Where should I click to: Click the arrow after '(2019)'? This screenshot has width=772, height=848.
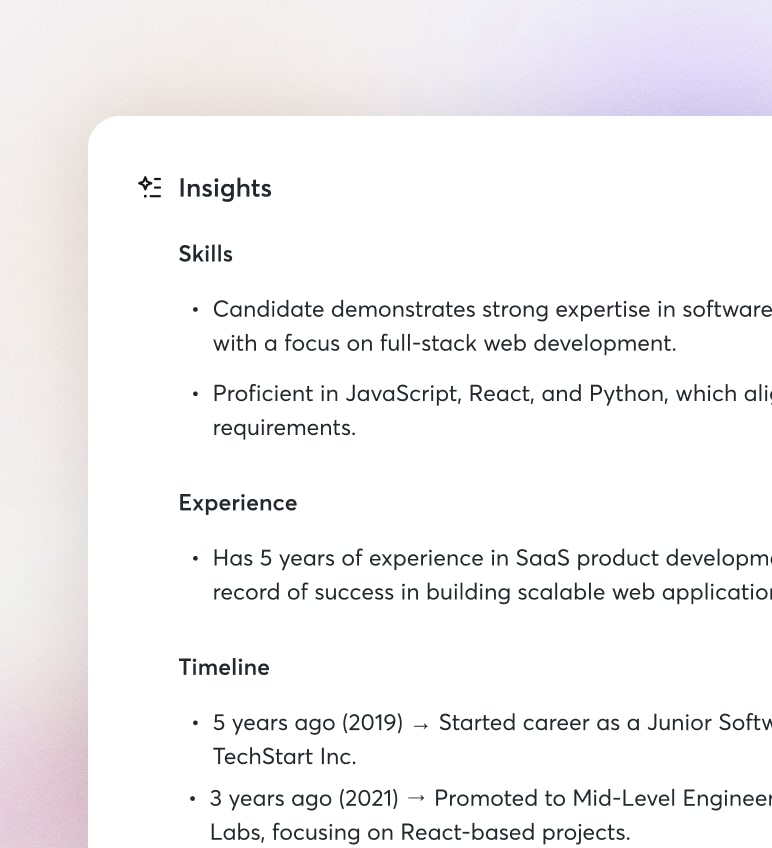[x=421, y=723]
